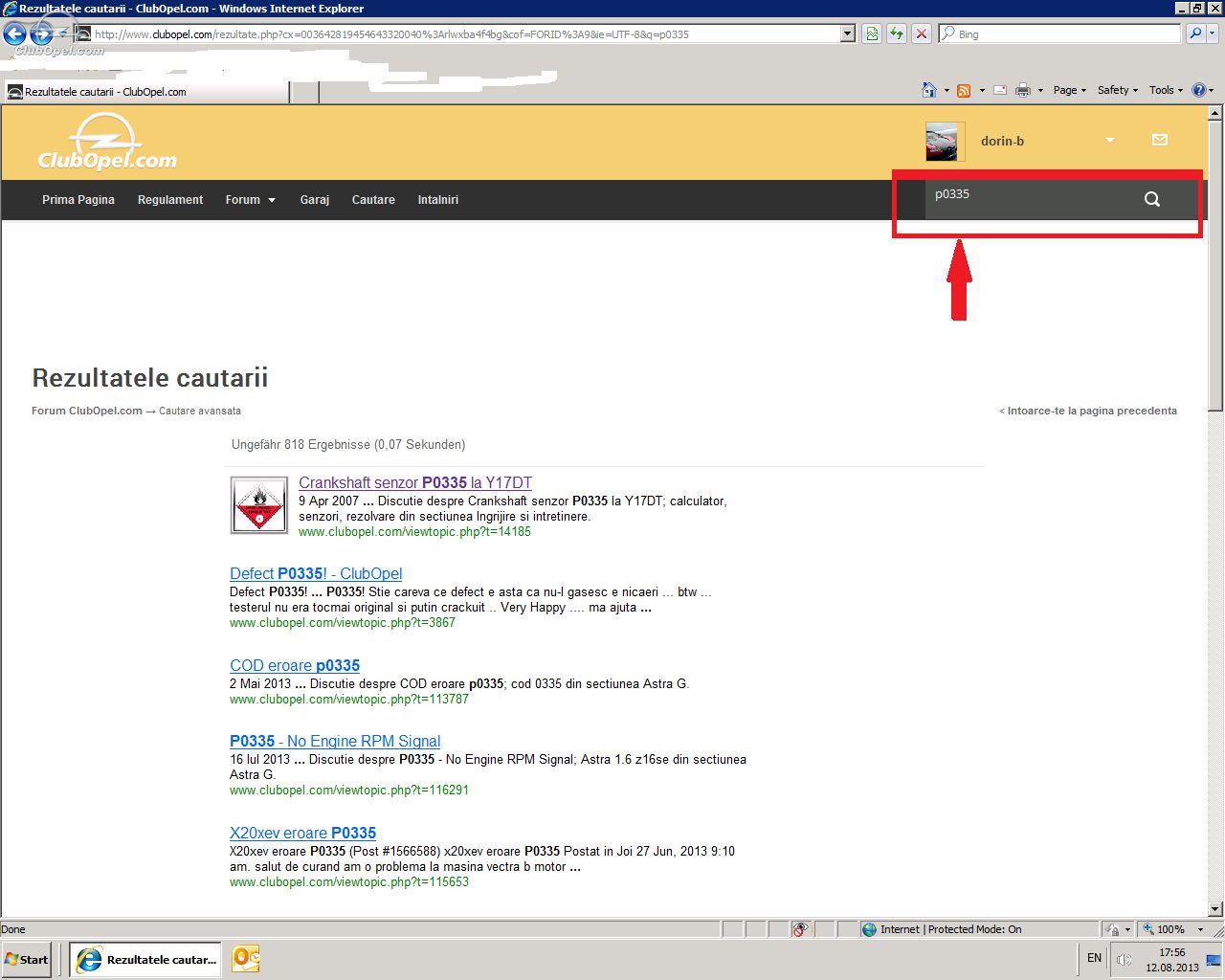Click the 'Ungefähr 818 Ergebnisse' result count text
Screen dimensions: 1225x980
tap(348, 445)
